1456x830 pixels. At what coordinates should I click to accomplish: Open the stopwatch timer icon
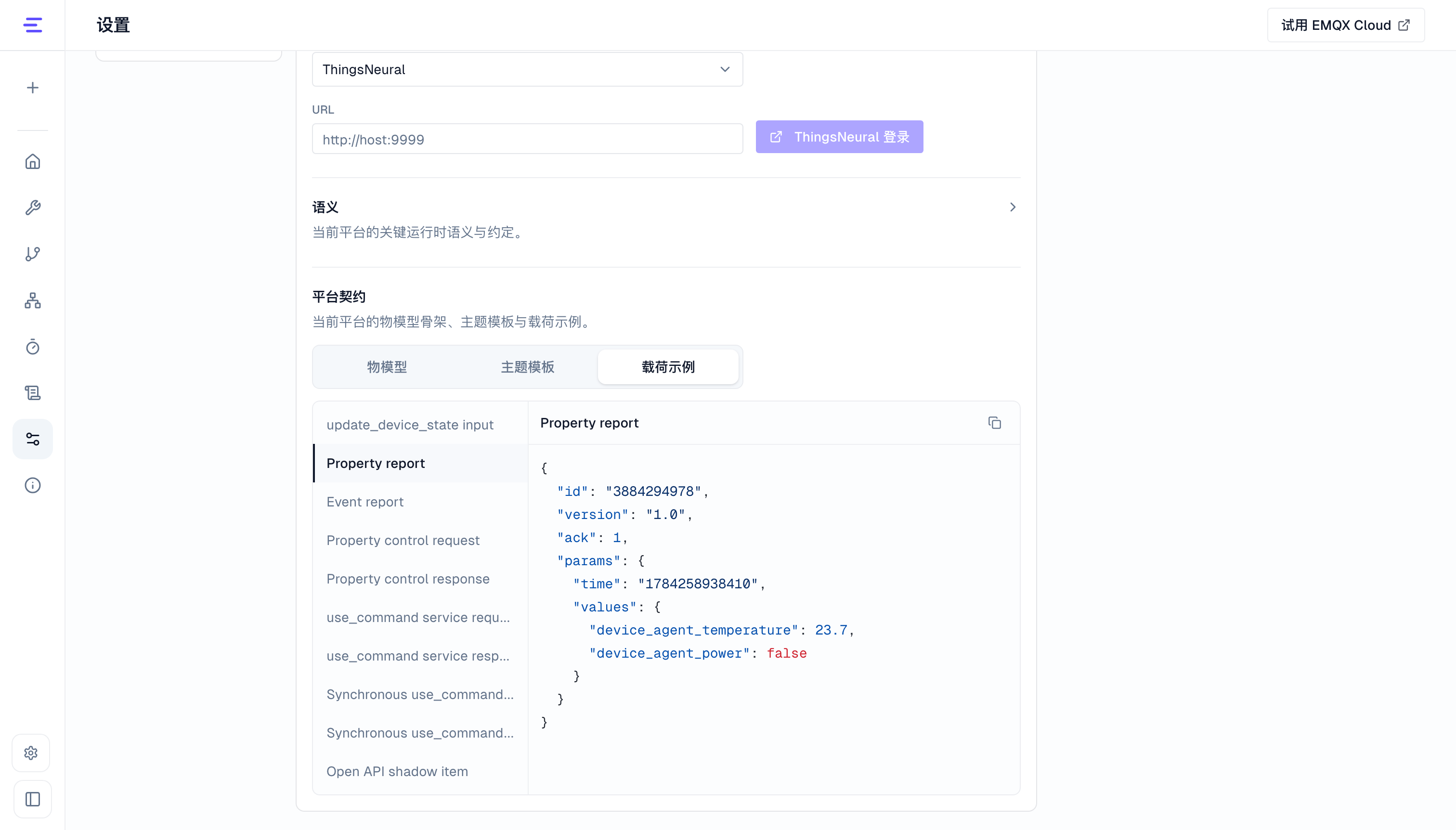click(x=32, y=347)
